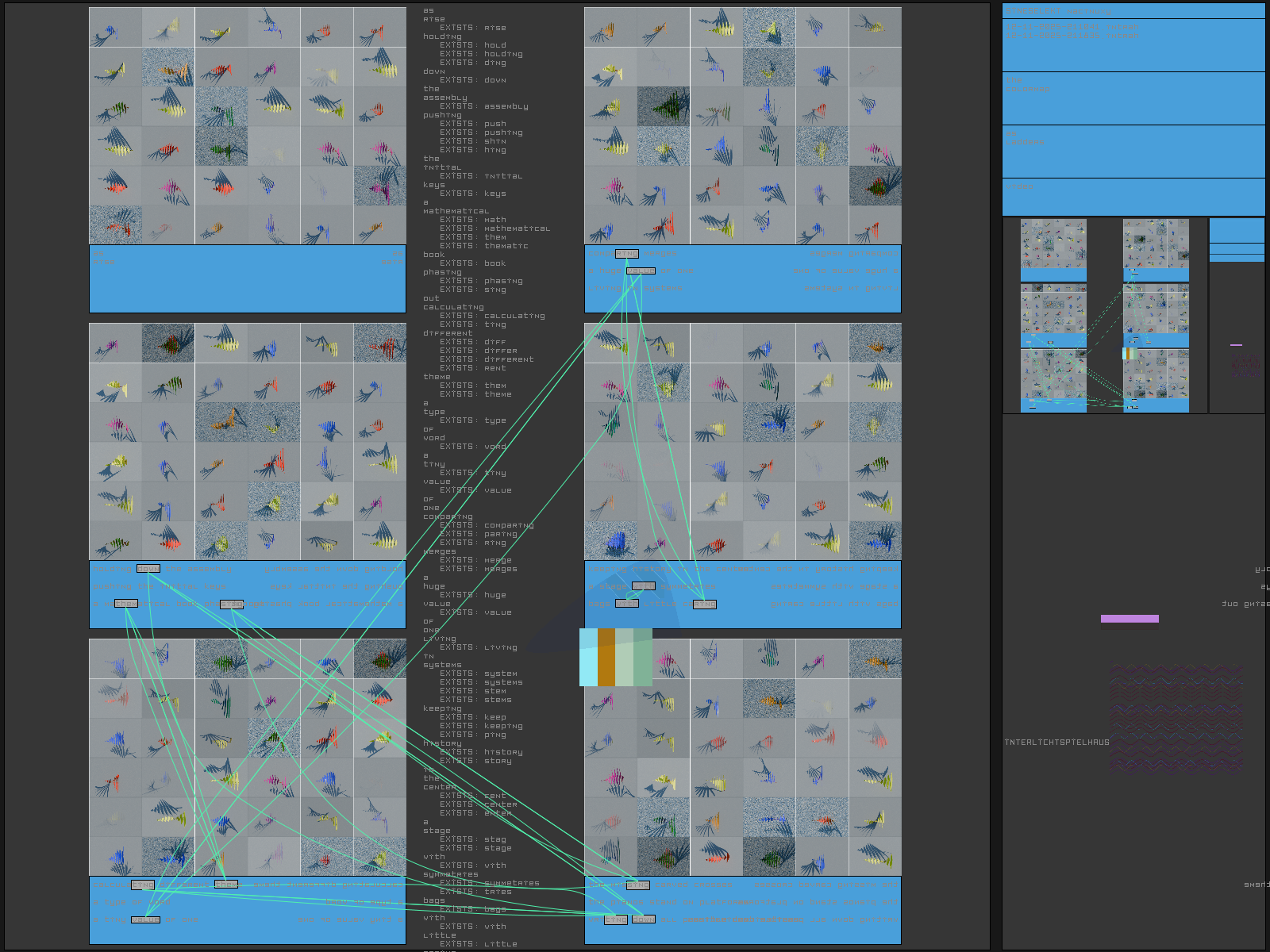Click the top-left blue text panel

pos(248,278)
